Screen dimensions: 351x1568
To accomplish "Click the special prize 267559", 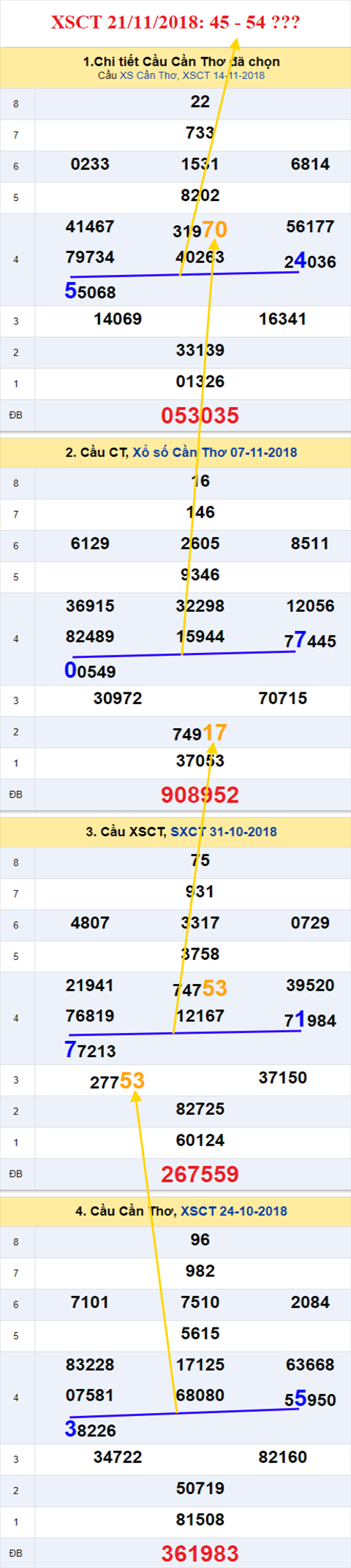I will click(x=200, y=1175).
